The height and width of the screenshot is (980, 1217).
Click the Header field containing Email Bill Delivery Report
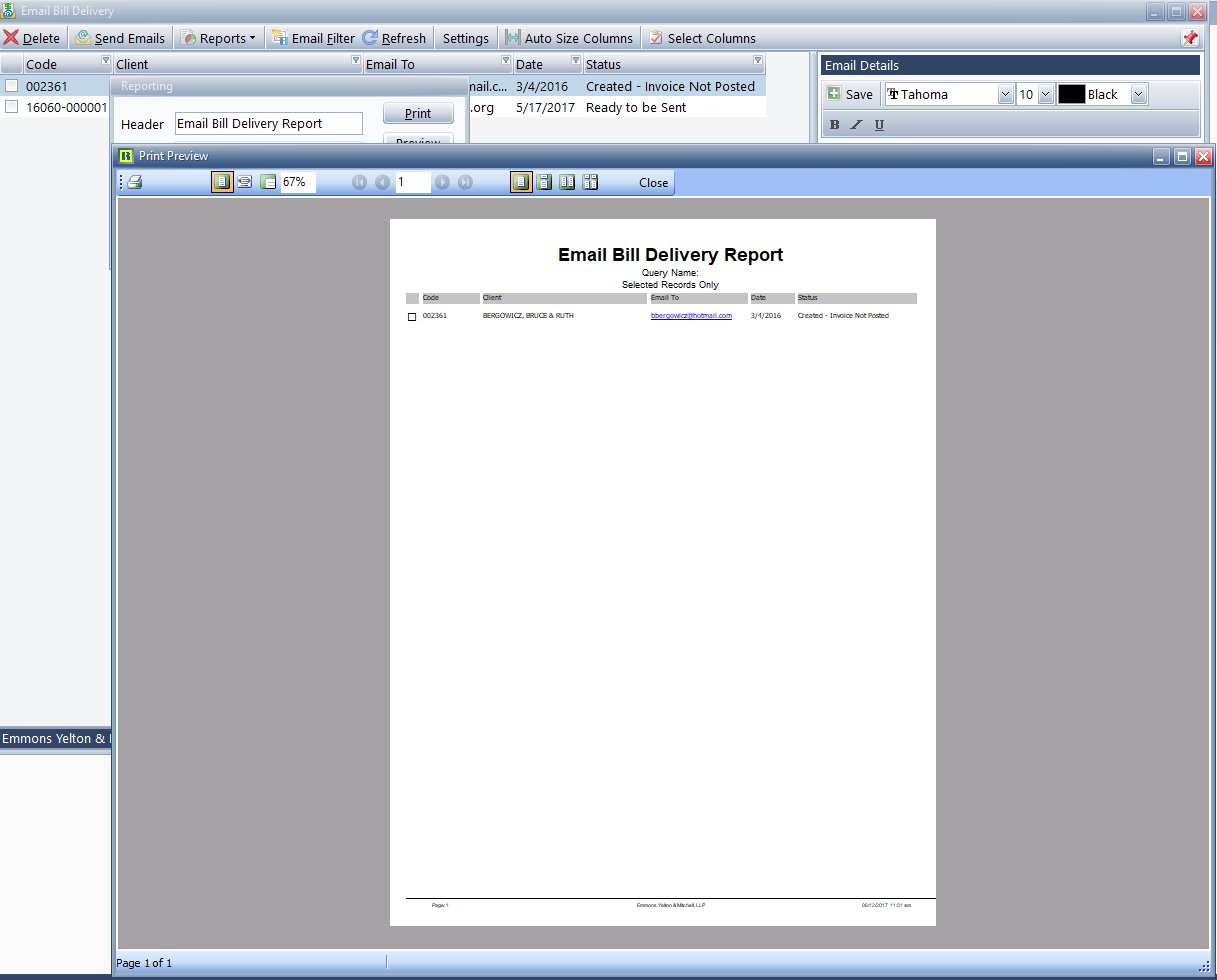coord(269,123)
